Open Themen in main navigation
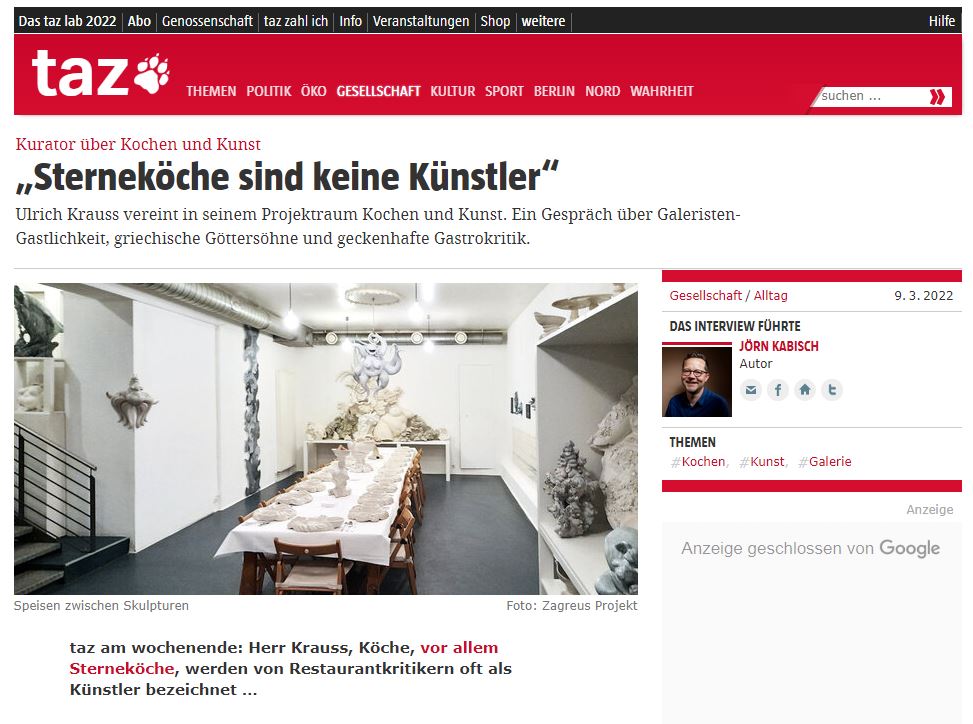973x724 pixels. pyautogui.click(x=211, y=91)
